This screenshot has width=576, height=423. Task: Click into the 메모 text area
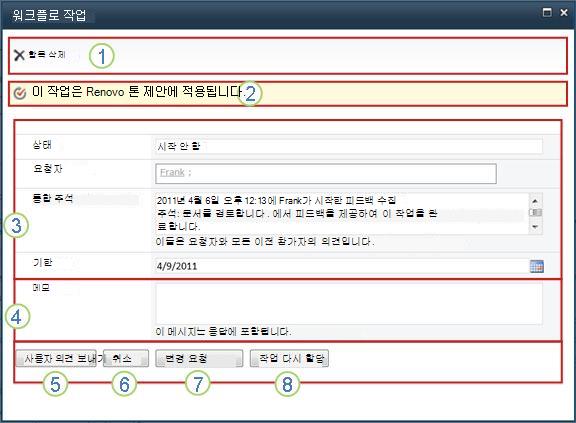[x=349, y=304]
